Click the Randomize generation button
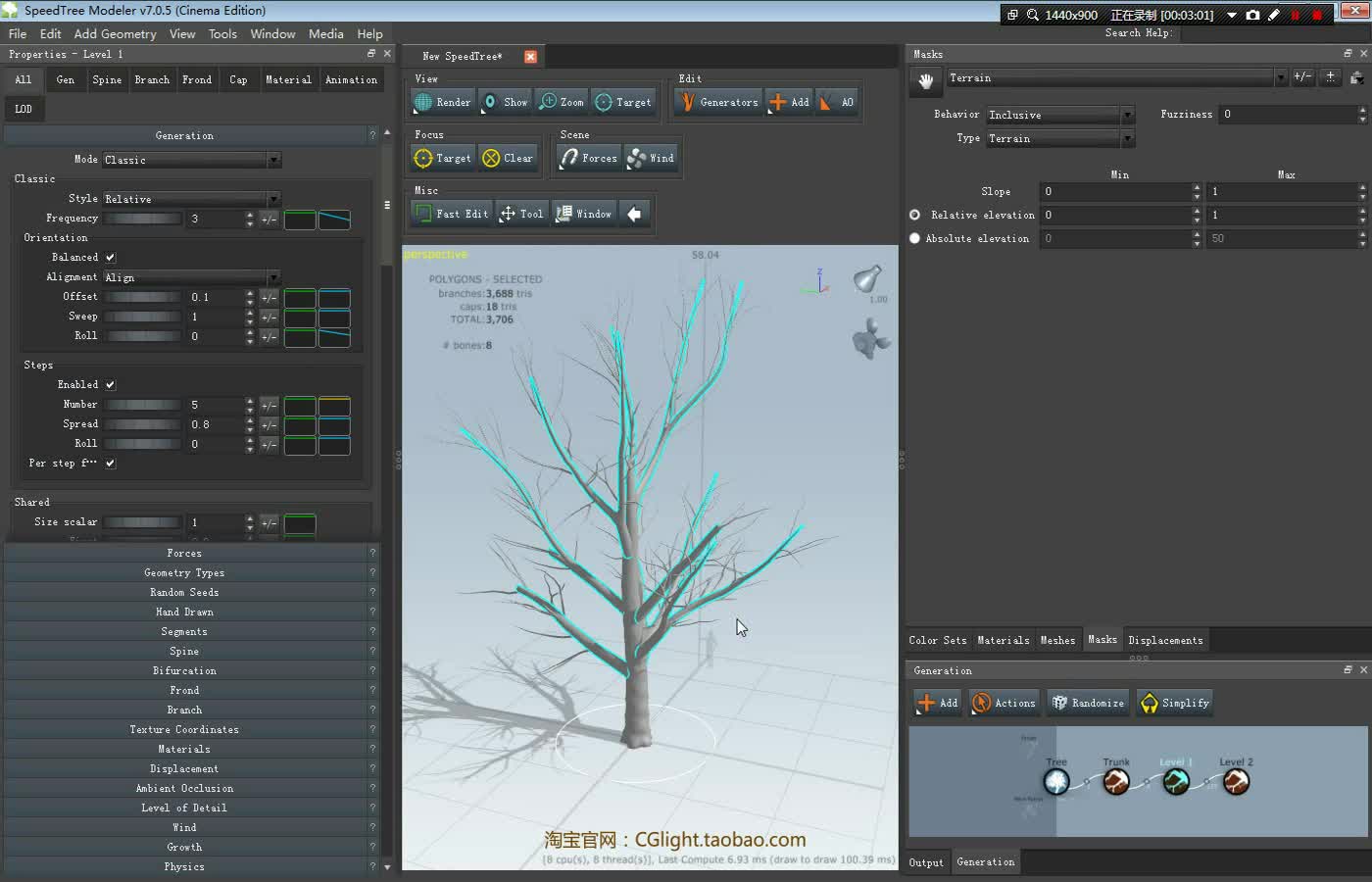The image size is (1372, 882). pyautogui.click(x=1088, y=703)
